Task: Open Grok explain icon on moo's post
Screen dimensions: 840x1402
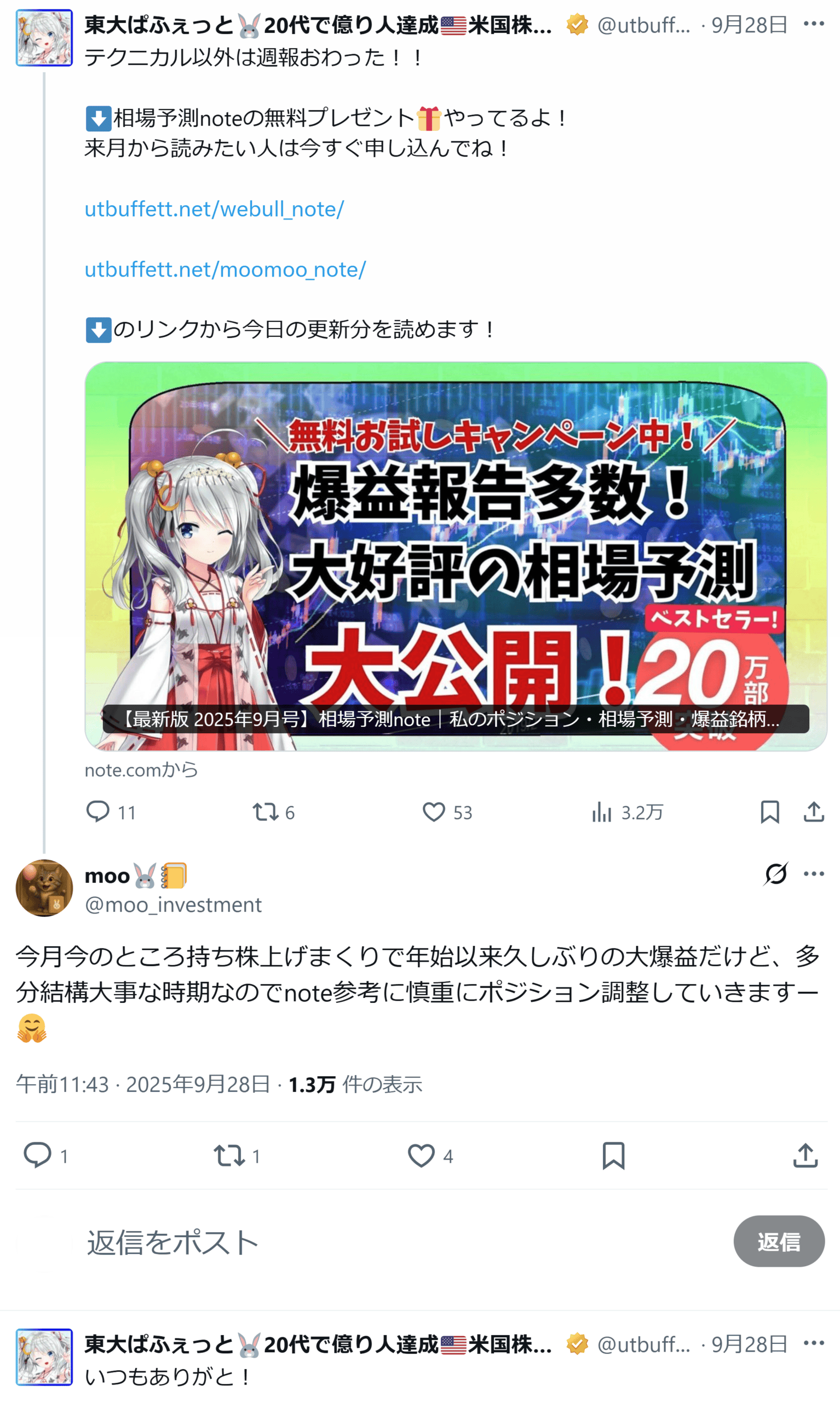Action: point(775,874)
